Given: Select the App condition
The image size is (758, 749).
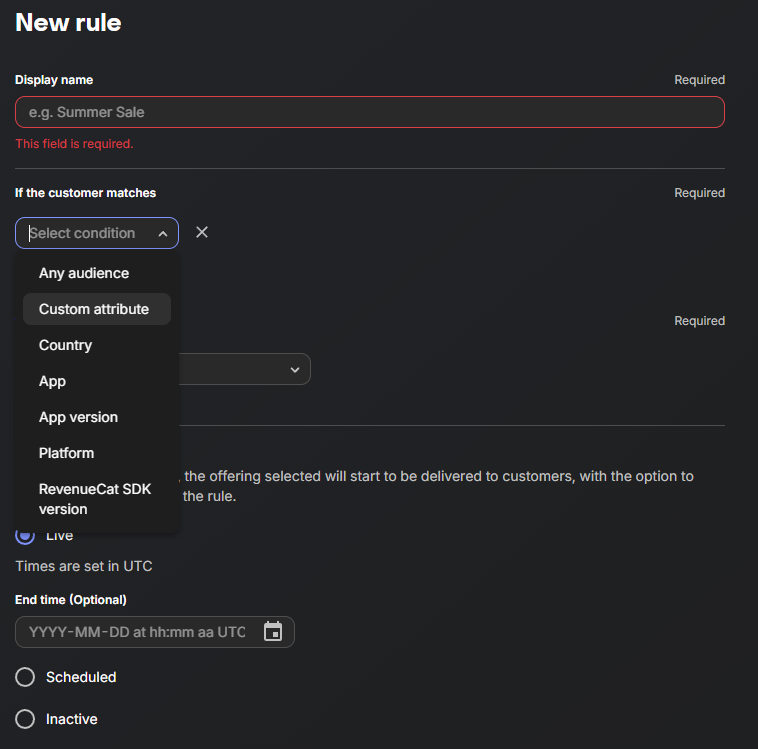Looking at the screenshot, I should (97, 381).
